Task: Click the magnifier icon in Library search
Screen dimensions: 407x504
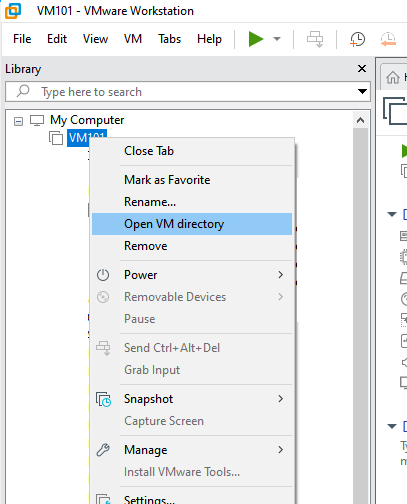Action: click(x=23, y=91)
